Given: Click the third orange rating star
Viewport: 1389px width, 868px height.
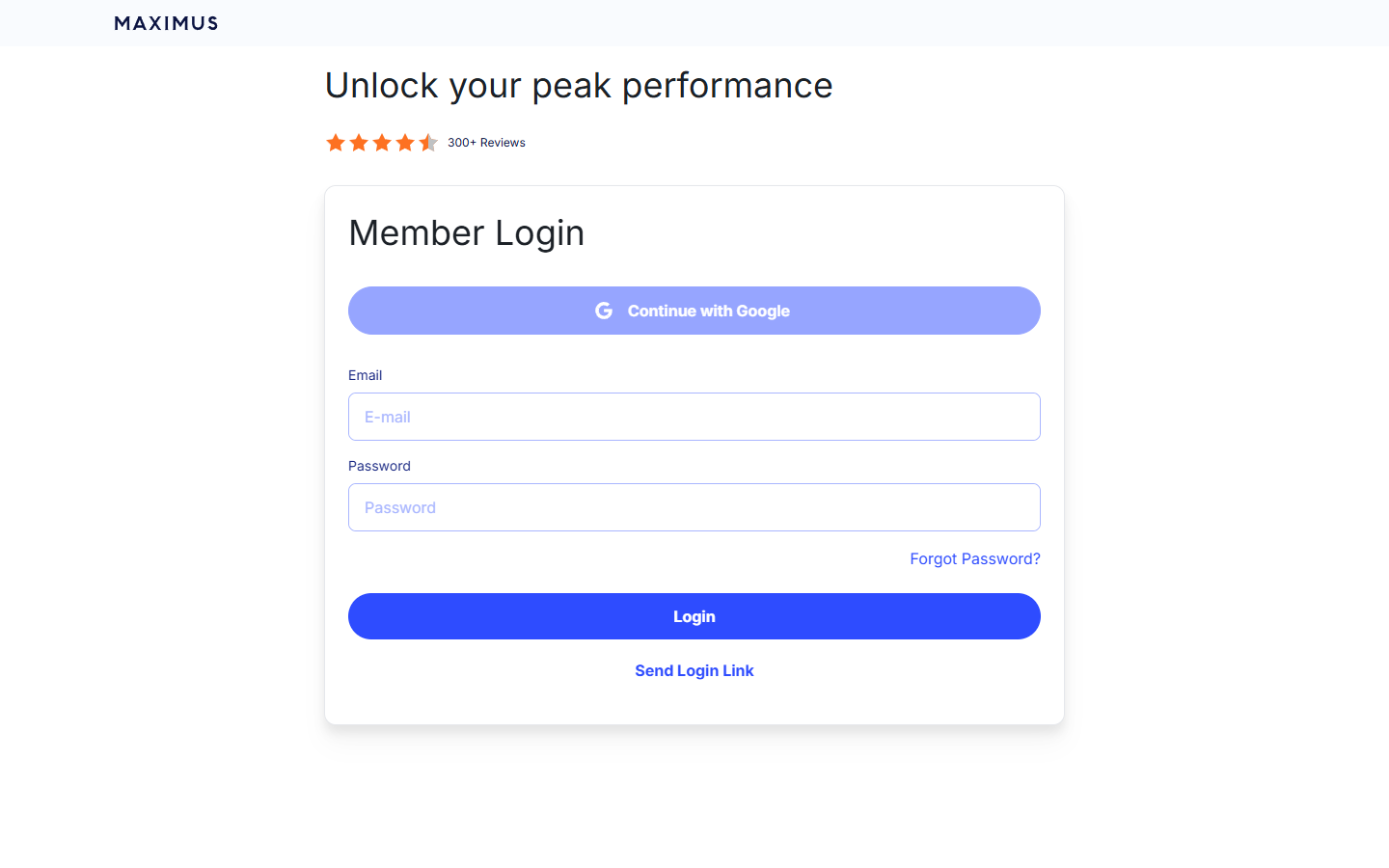Looking at the screenshot, I should pyautogui.click(x=382, y=143).
